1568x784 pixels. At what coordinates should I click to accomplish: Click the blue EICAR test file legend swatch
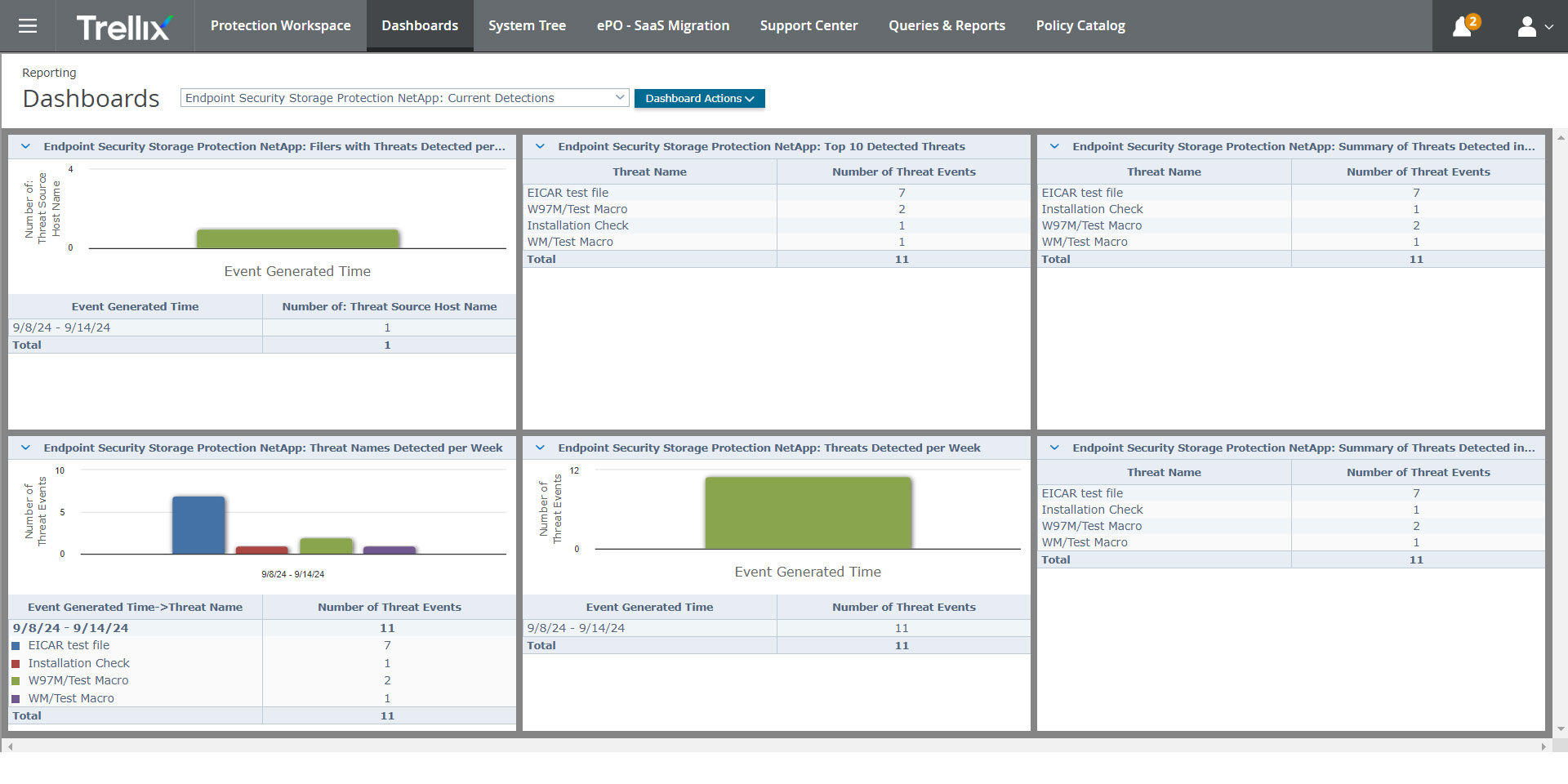pyautogui.click(x=16, y=646)
